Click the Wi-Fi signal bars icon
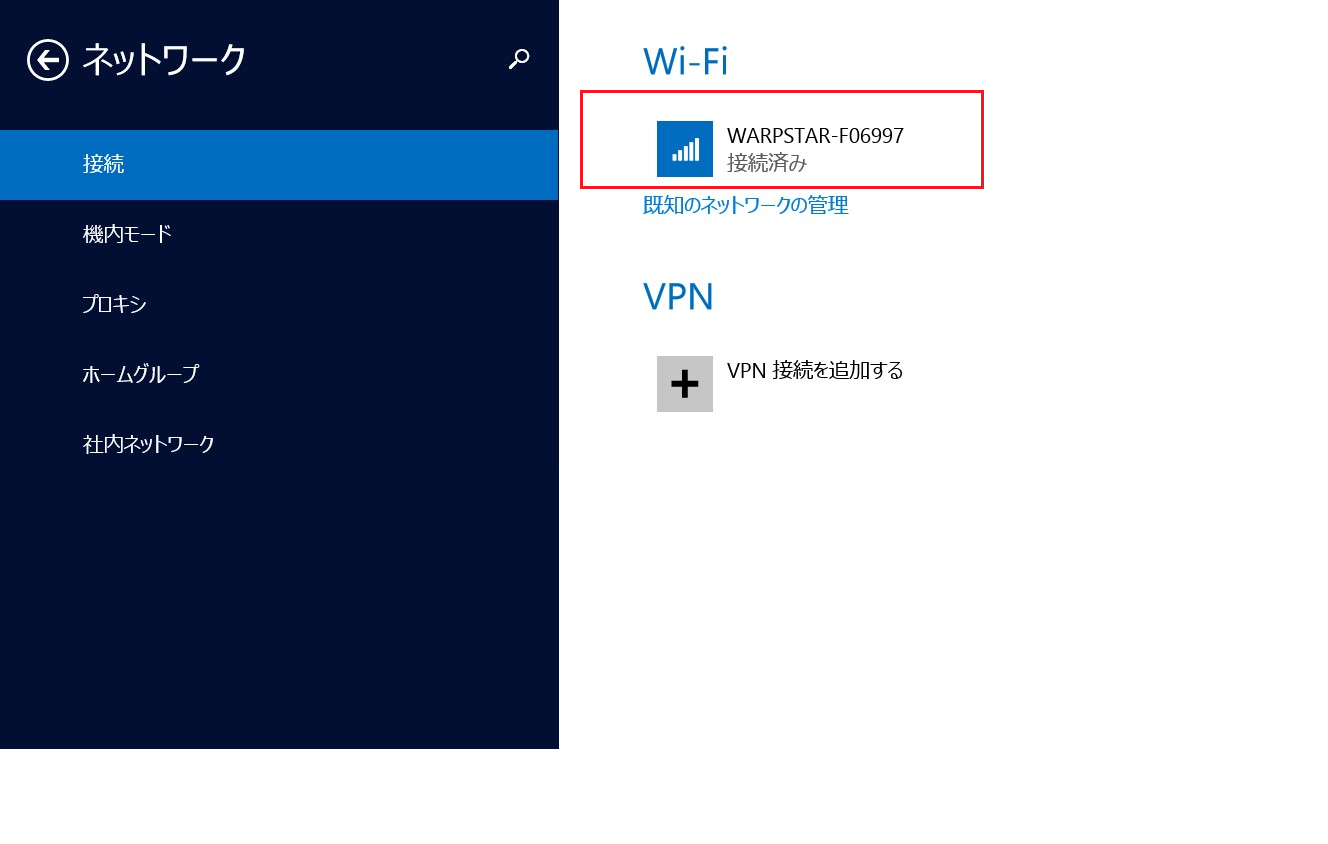 pos(685,149)
